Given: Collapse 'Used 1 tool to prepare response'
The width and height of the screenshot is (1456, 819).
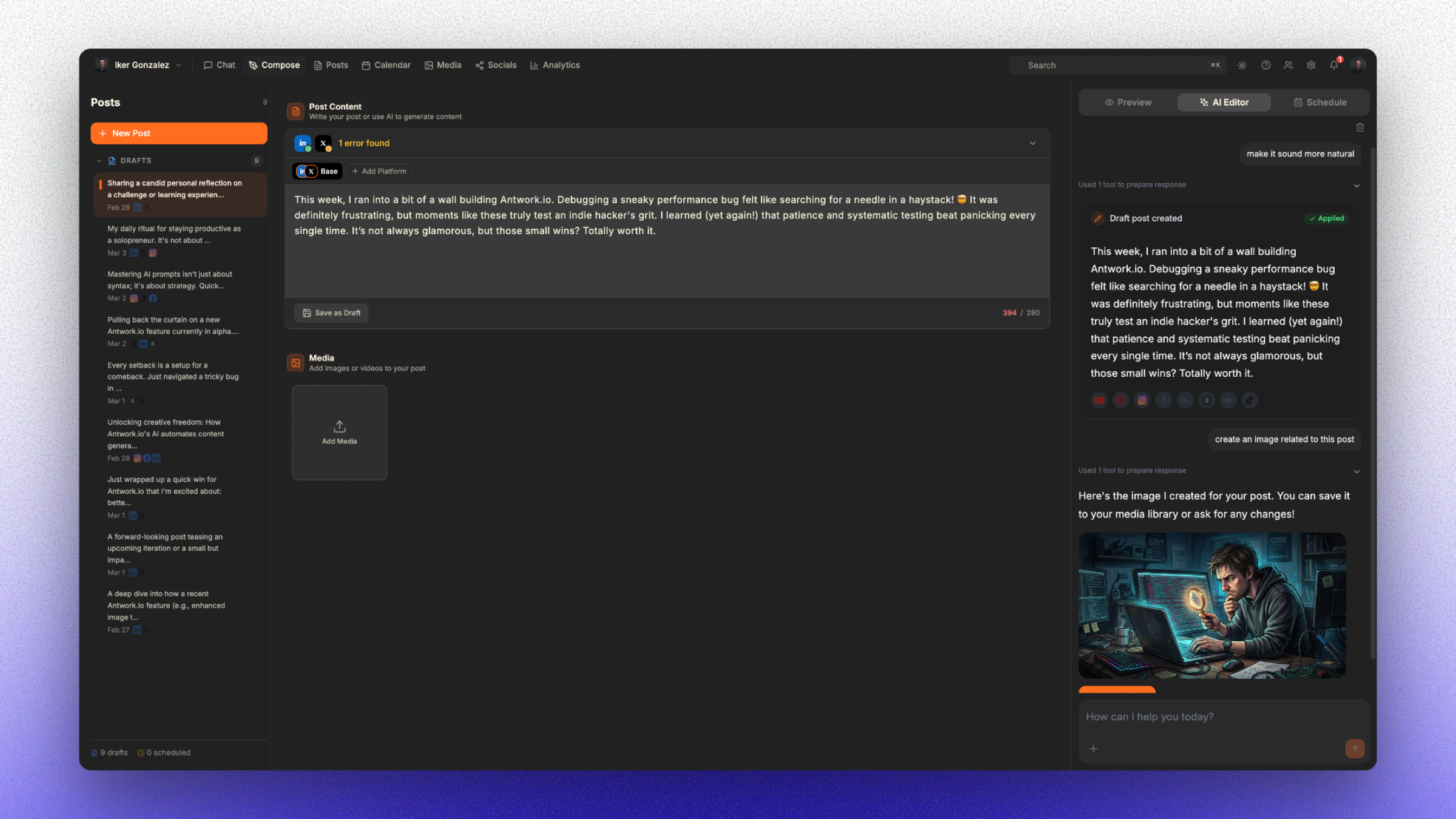Looking at the screenshot, I should 1357,185.
